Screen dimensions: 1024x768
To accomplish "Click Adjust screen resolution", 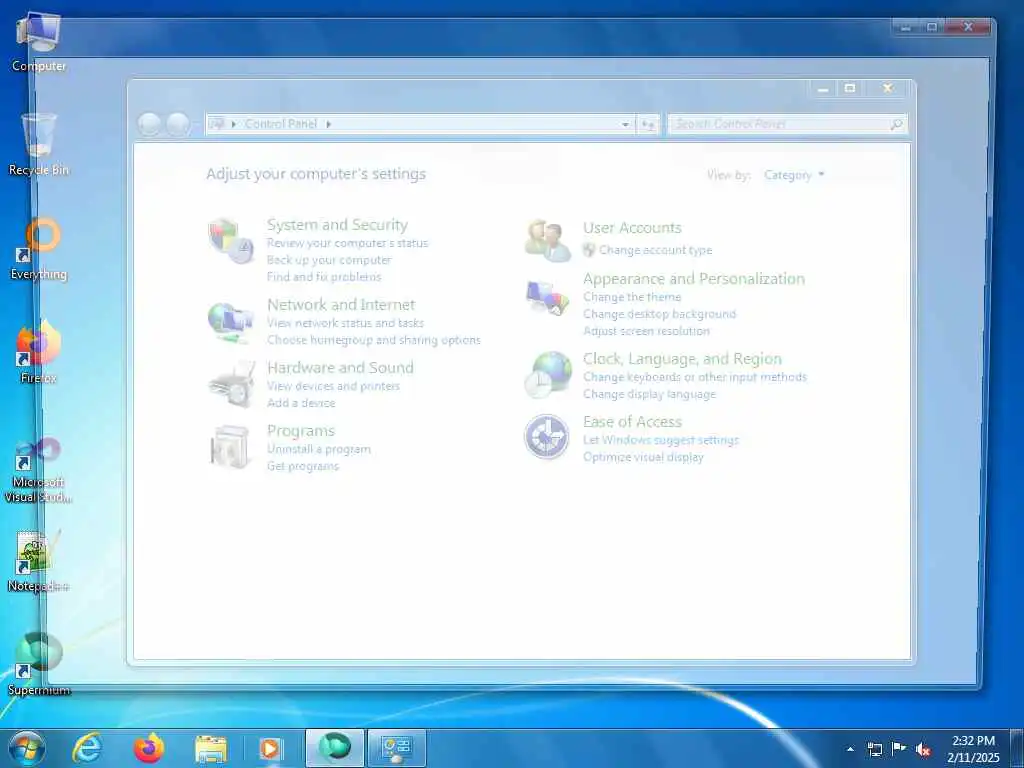I will coord(647,331).
